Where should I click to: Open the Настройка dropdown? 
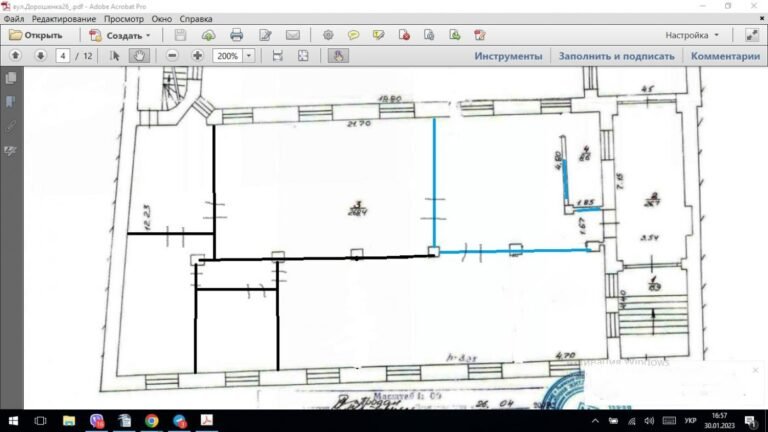click(x=692, y=35)
